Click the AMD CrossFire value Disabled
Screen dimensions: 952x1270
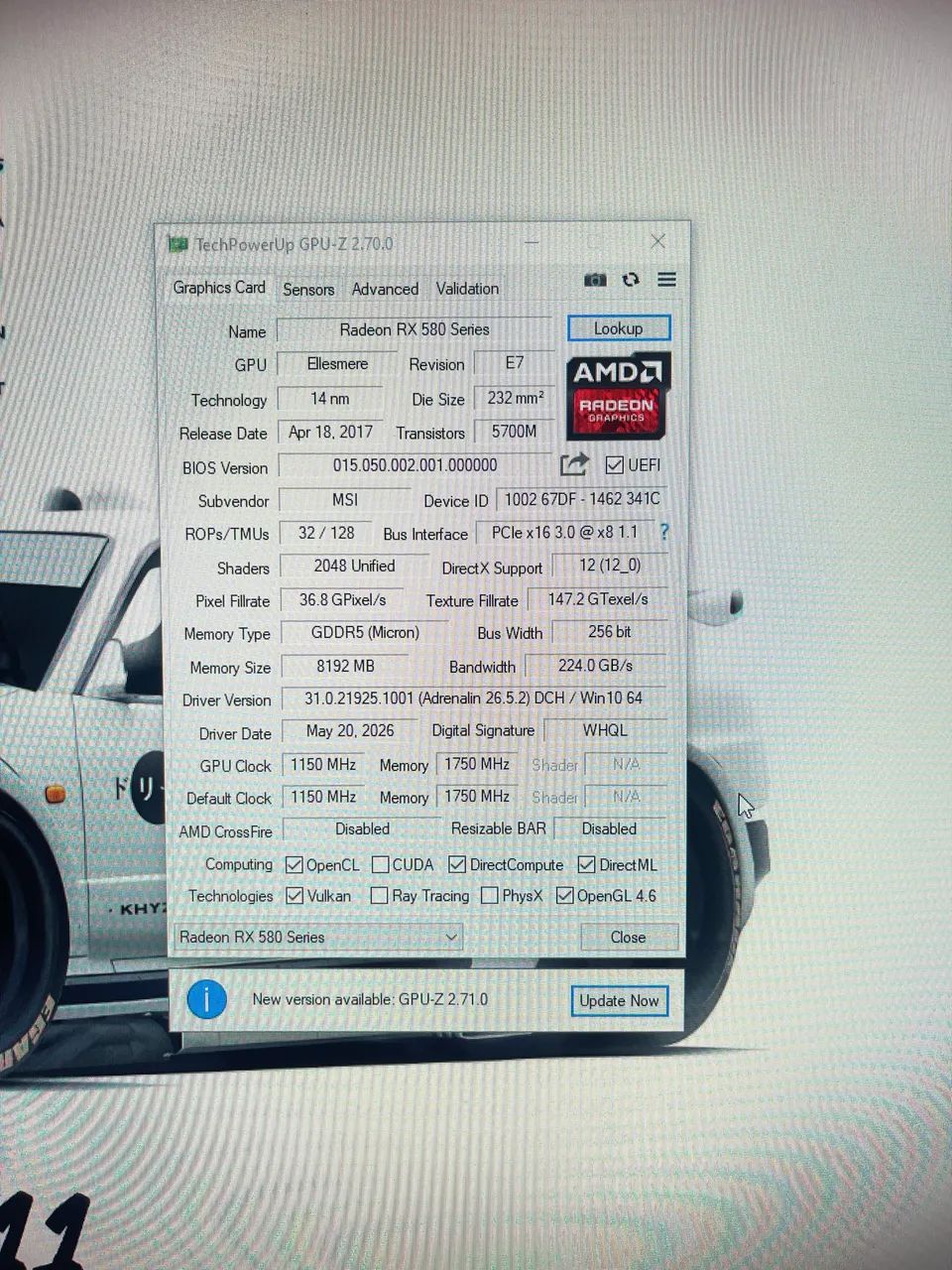(362, 829)
